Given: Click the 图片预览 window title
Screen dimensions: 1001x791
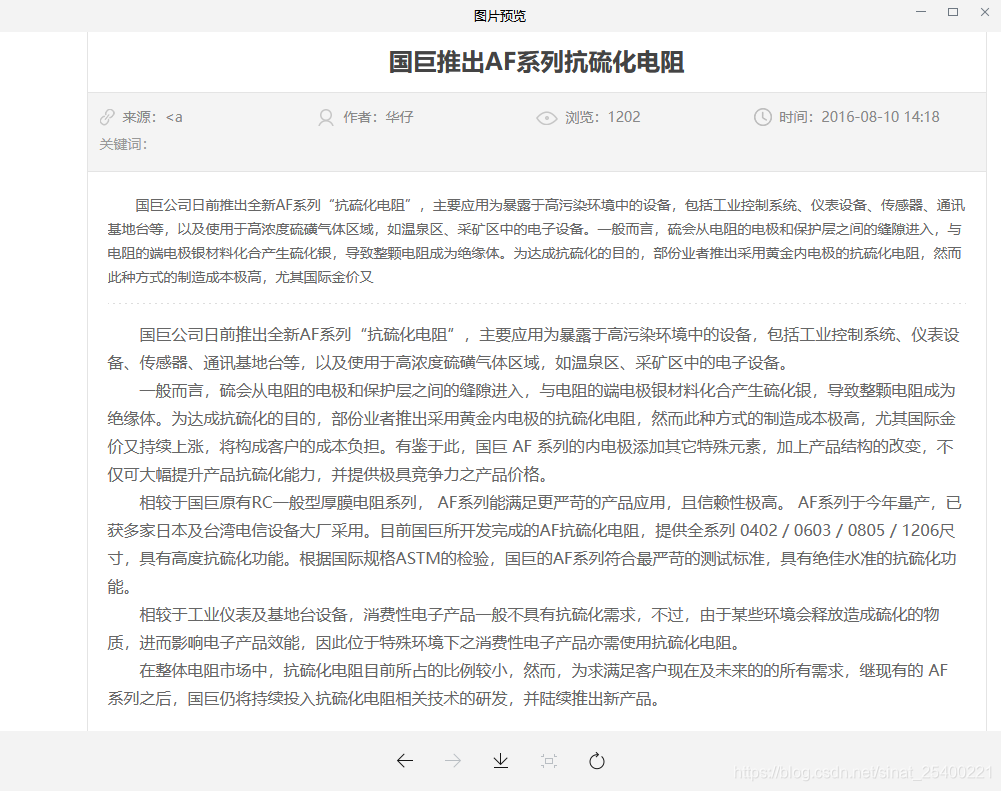Looking at the screenshot, I should 500,16.
